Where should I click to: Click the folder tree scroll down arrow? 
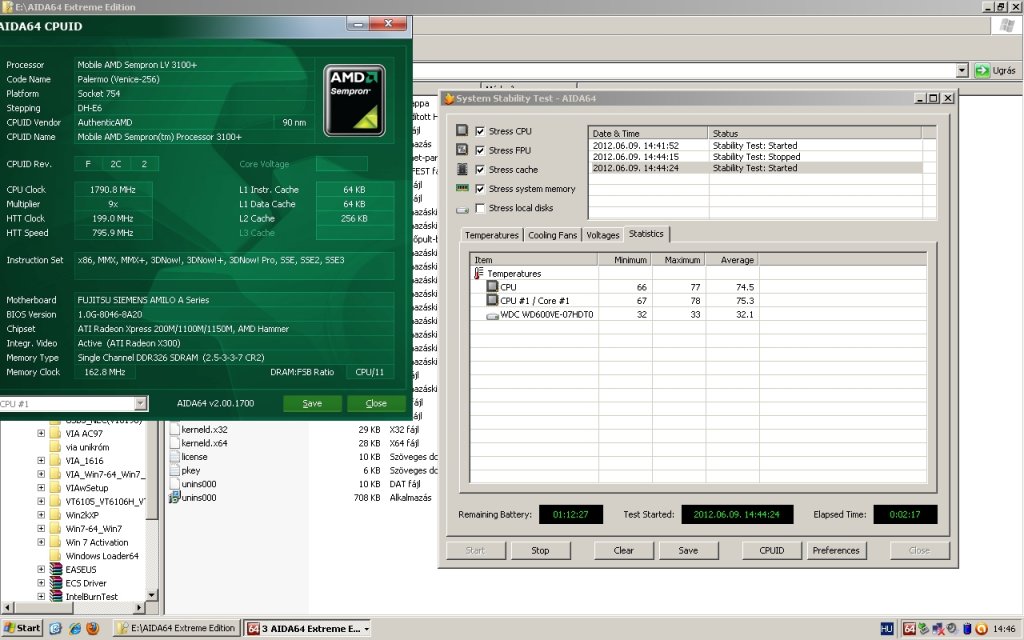tap(152, 595)
